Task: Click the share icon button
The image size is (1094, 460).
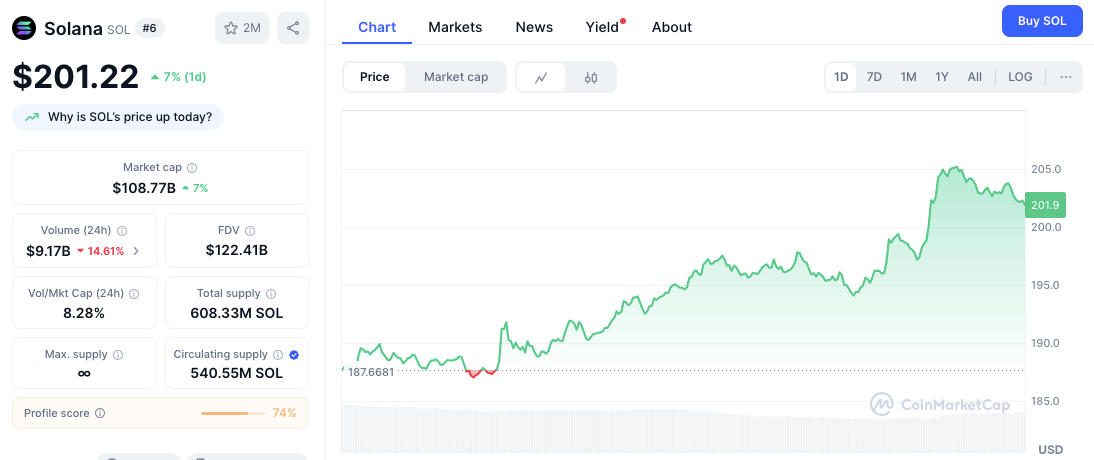Action: click(x=293, y=28)
